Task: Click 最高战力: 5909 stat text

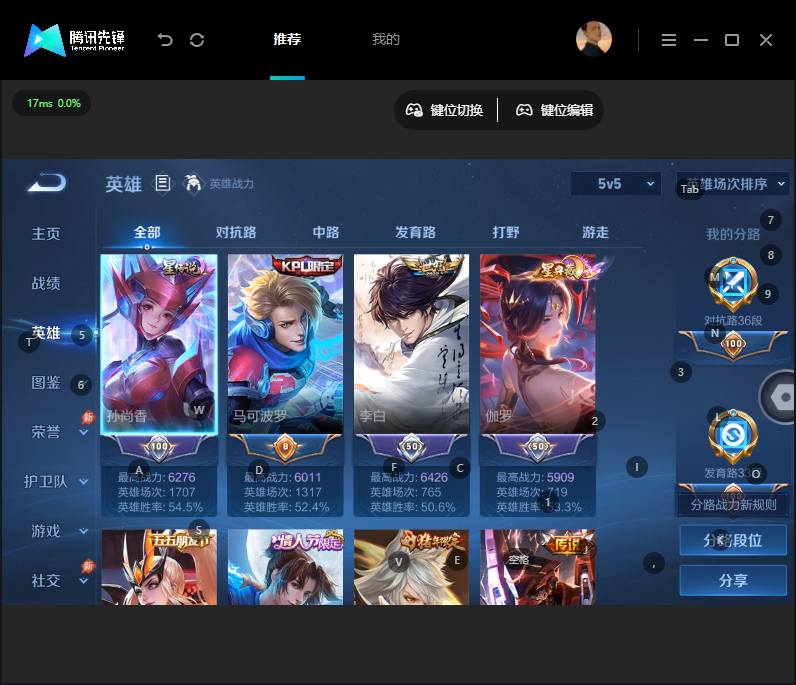Action: coord(535,477)
